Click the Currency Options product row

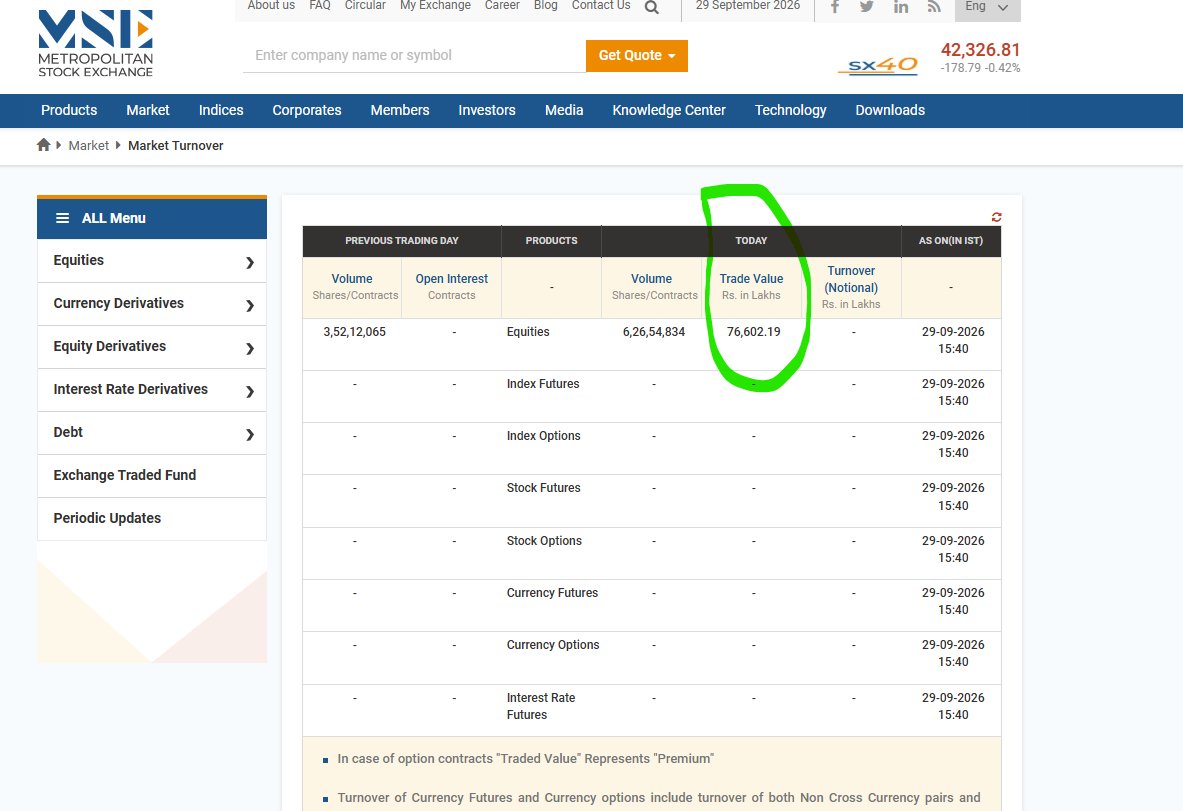pos(652,658)
